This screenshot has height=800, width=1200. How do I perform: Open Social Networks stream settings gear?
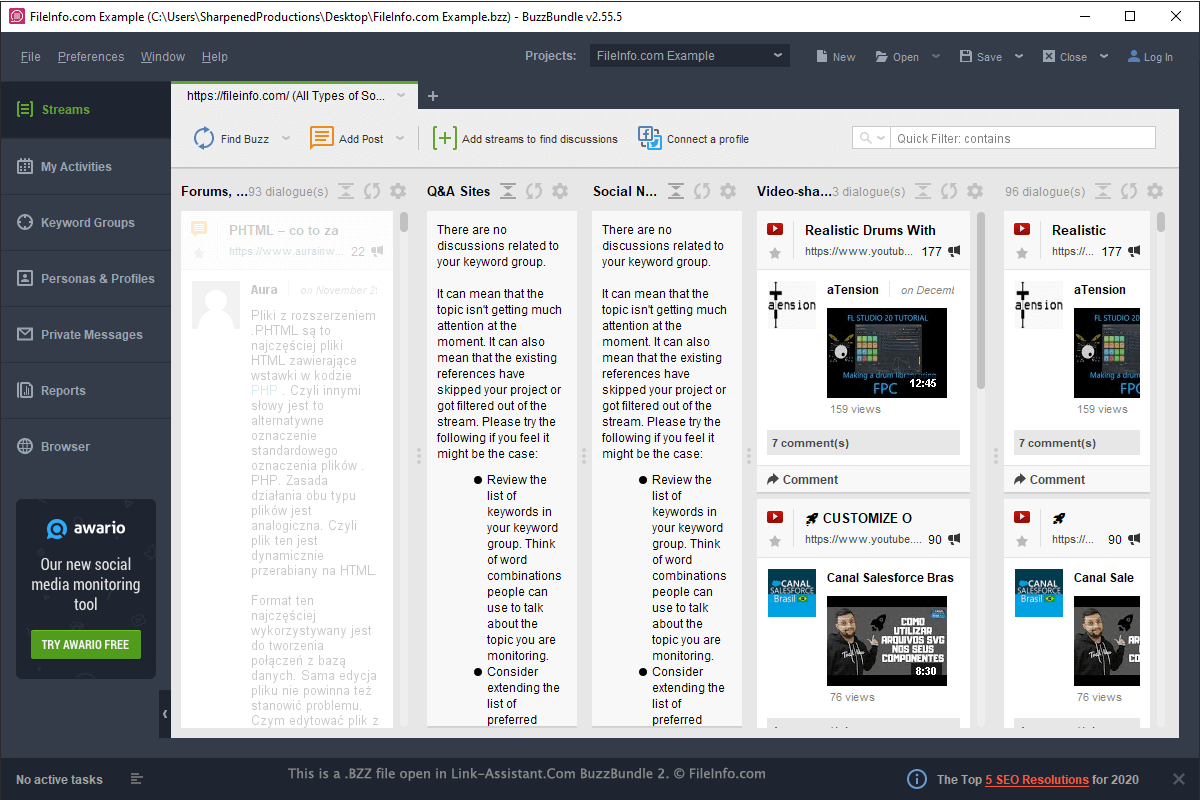pyautogui.click(x=728, y=191)
